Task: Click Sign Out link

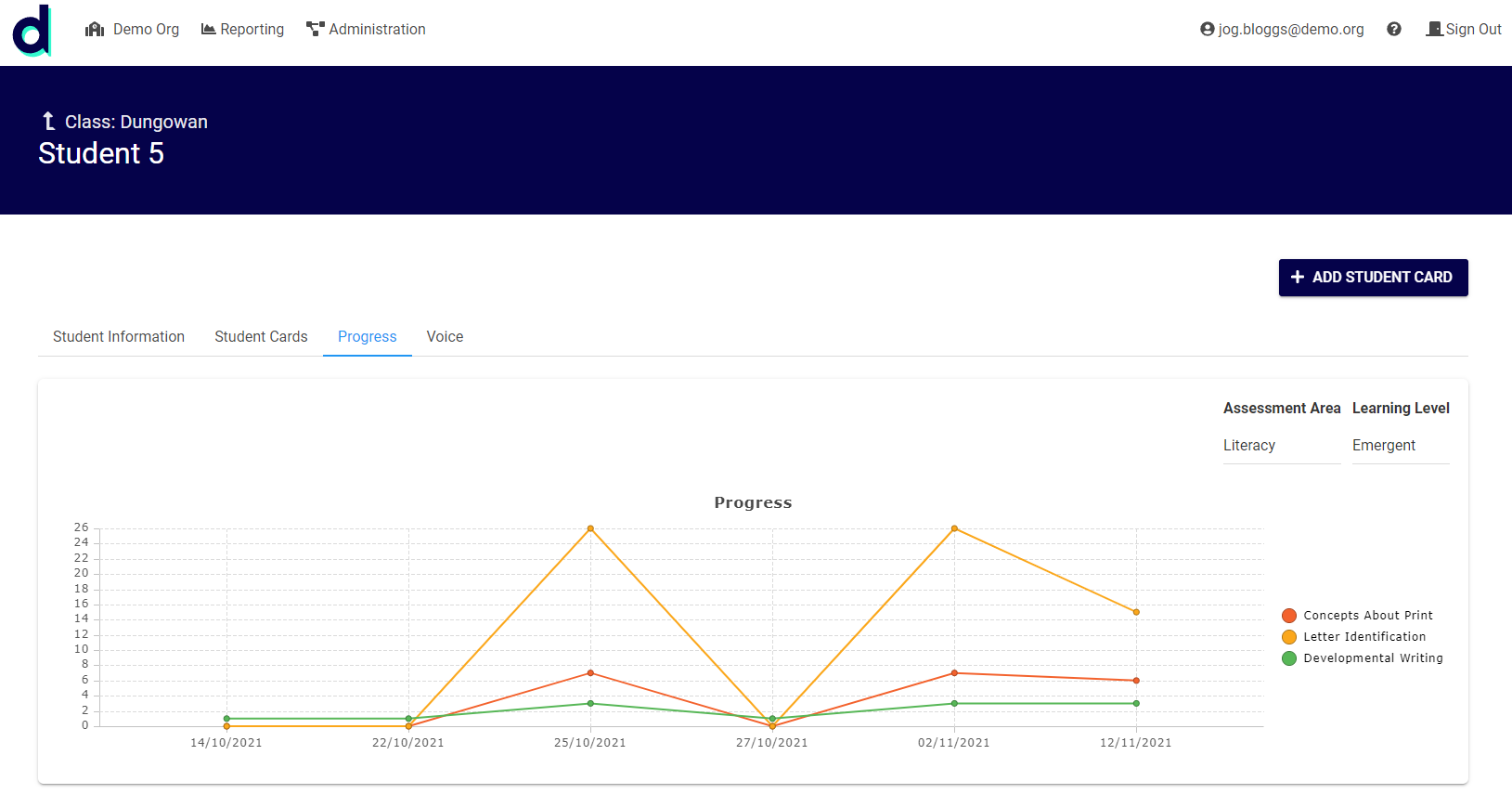Action: pyautogui.click(x=1464, y=30)
